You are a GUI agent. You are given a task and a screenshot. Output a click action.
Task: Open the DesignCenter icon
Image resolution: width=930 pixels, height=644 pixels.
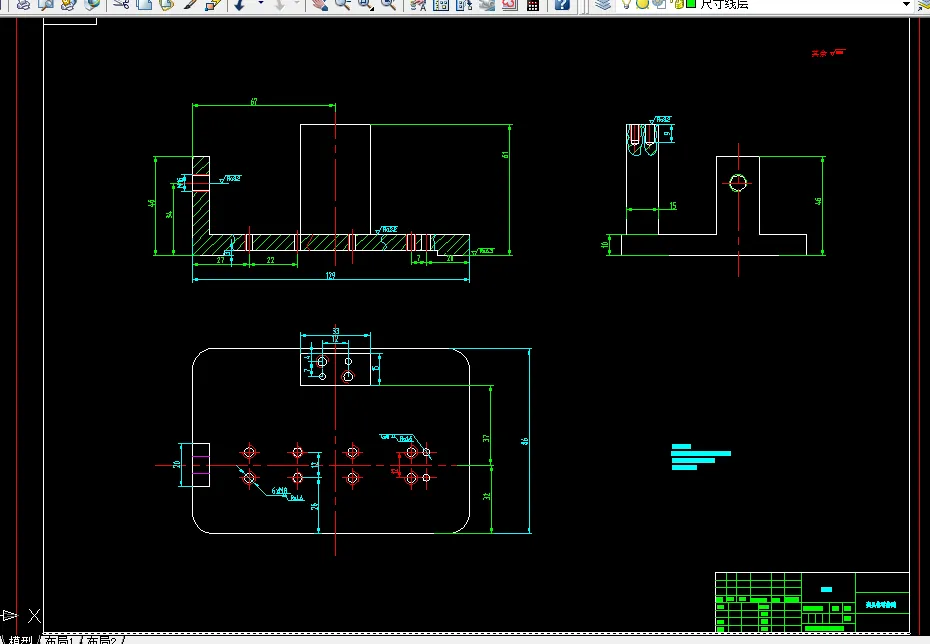coord(441,5)
